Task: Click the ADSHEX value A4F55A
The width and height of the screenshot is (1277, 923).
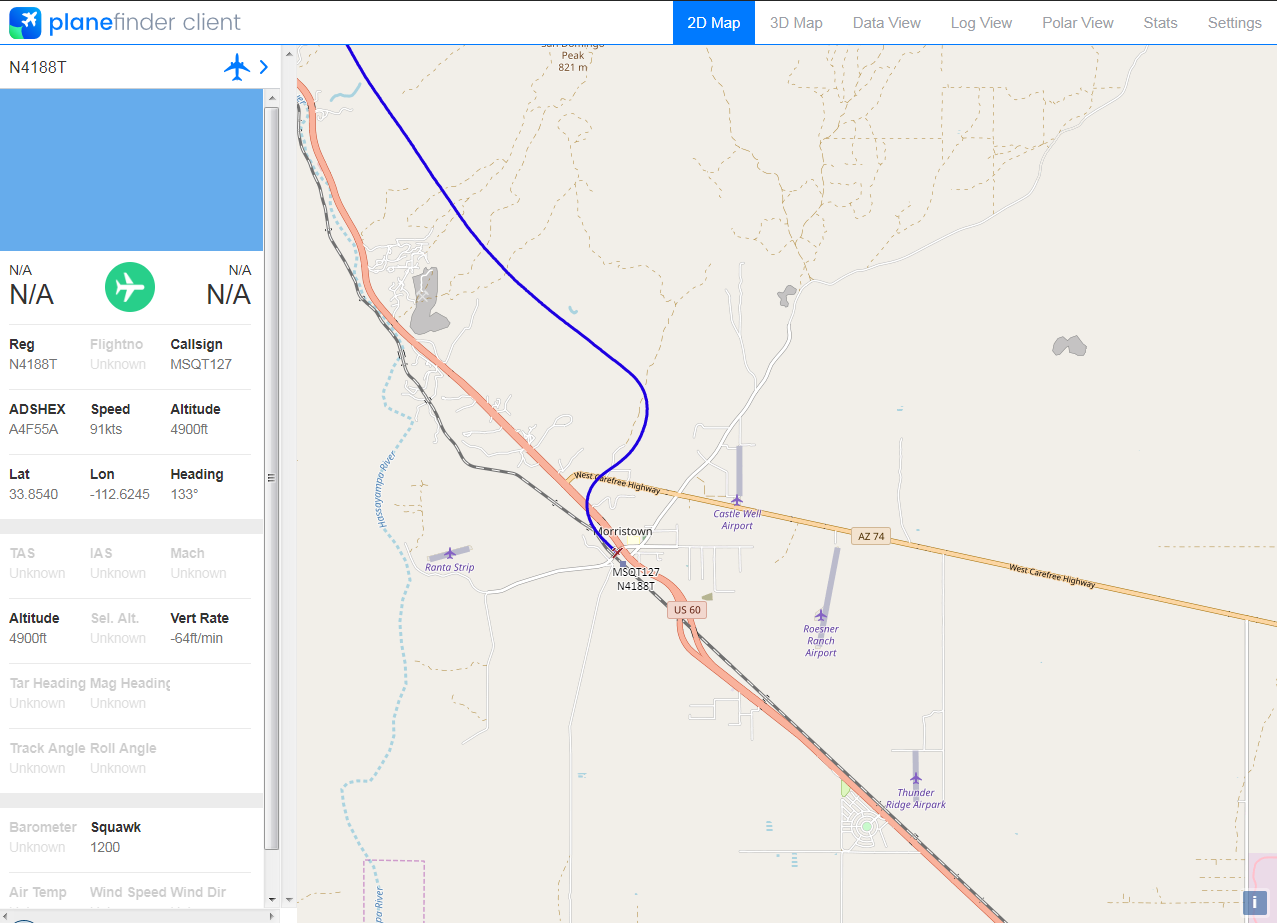Action: (34, 429)
